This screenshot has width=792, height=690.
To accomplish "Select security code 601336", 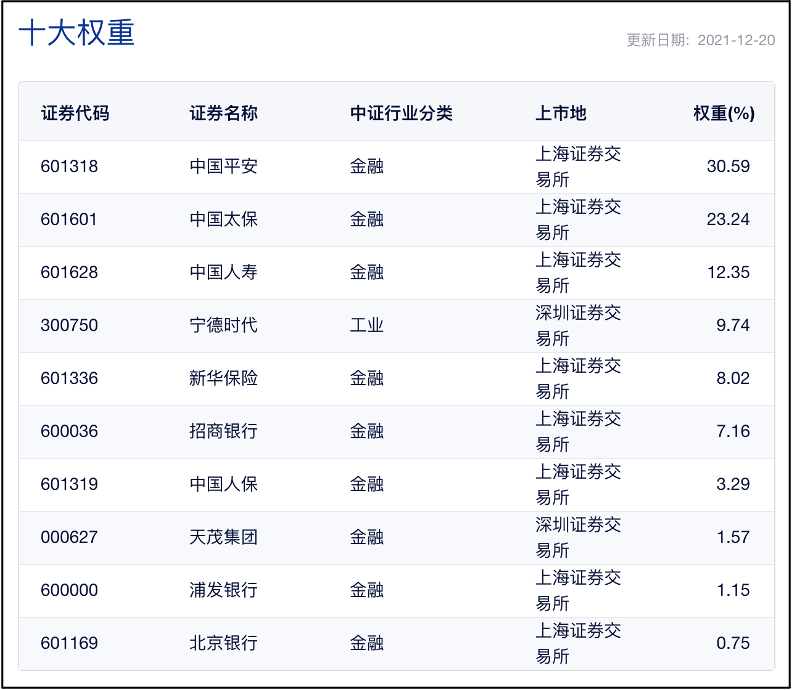I will click(x=69, y=378).
